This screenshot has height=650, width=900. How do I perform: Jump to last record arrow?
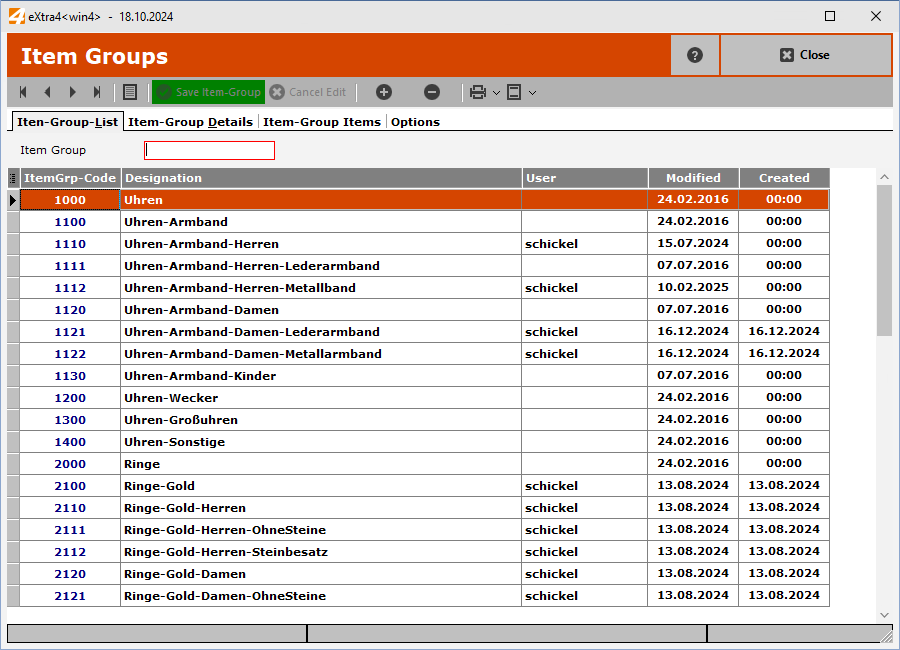pyautogui.click(x=97, y=92)
